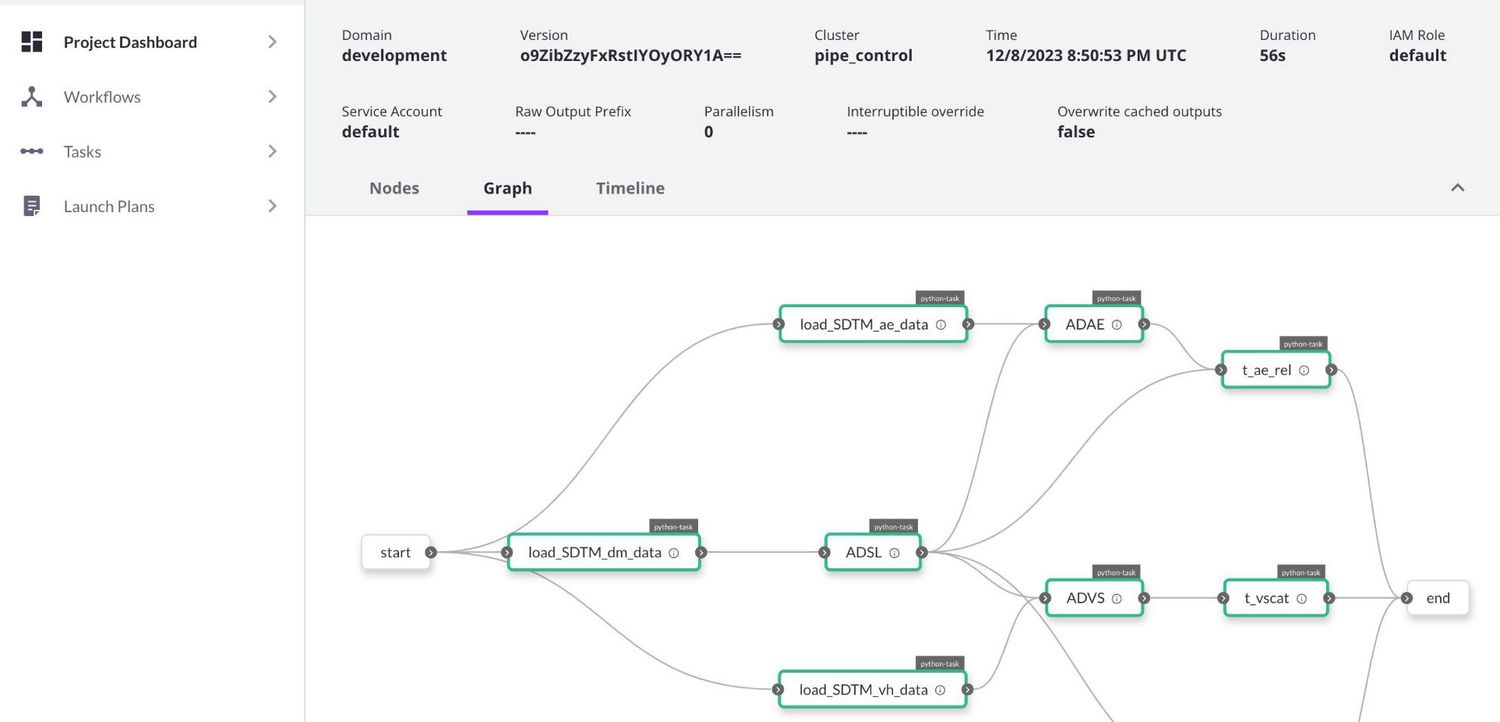The image size is (1500, 722).
Task: Open the info icon on the ADSL node
Action: click(894, 551)
